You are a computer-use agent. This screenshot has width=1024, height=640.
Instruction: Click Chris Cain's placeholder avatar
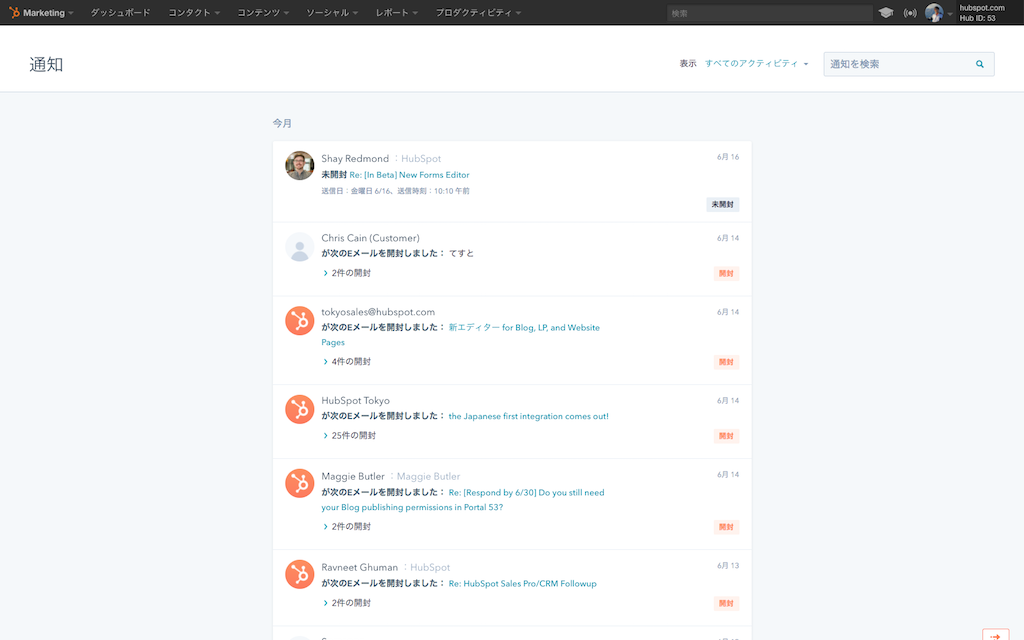pos(300,247)
